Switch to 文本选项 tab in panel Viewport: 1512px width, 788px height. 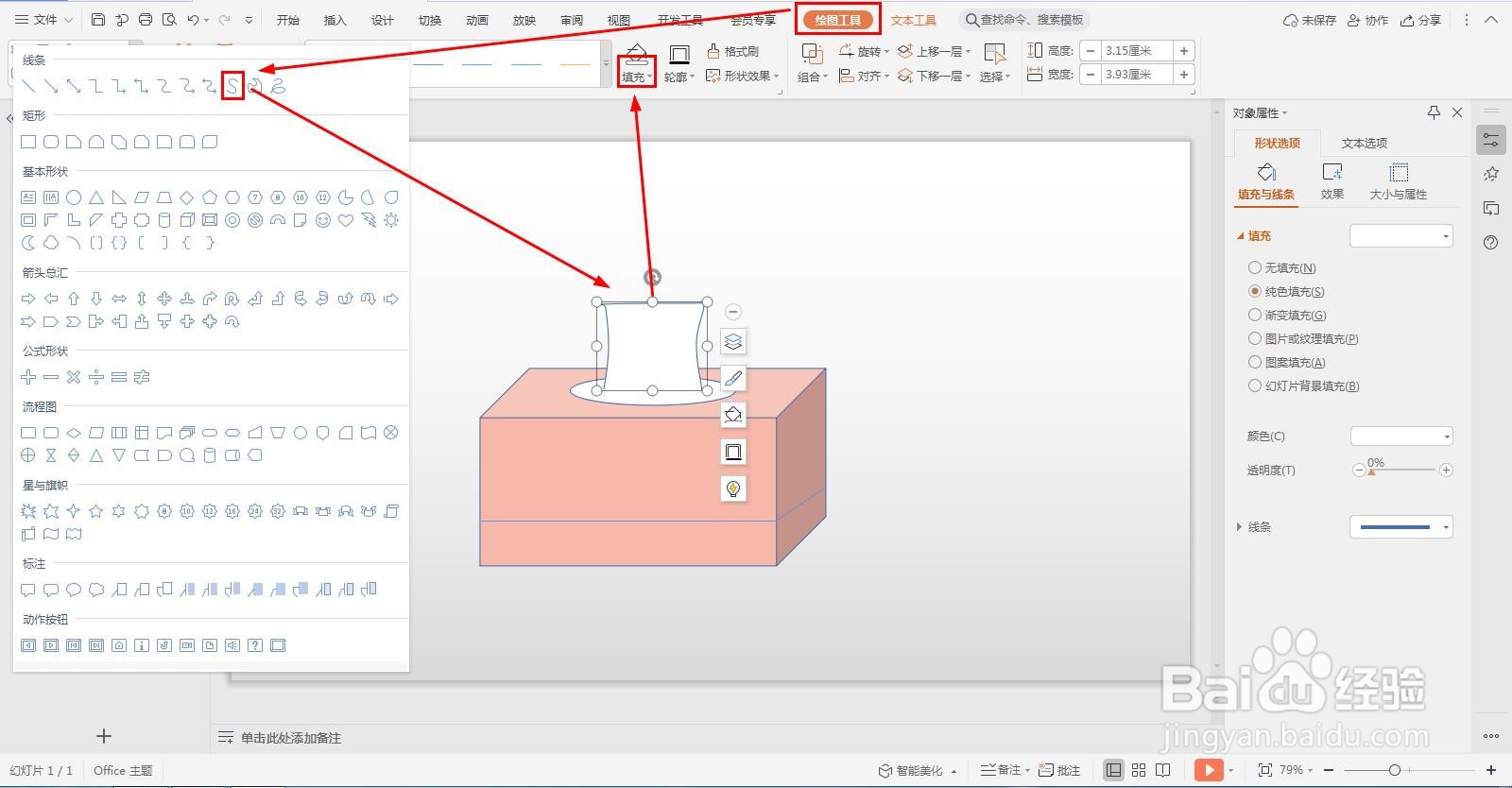tap(1365, 143)
